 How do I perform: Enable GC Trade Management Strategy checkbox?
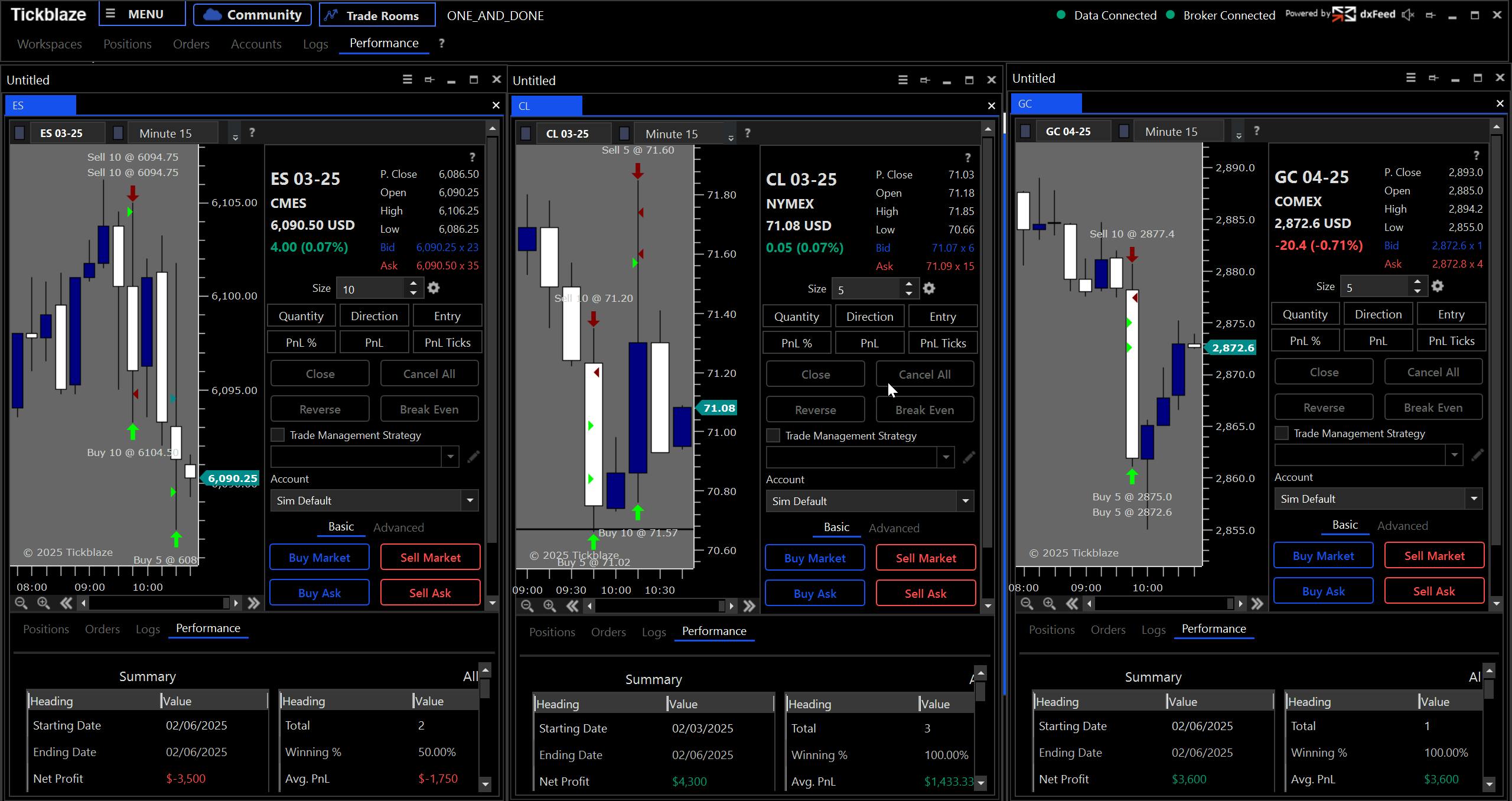1282,434
